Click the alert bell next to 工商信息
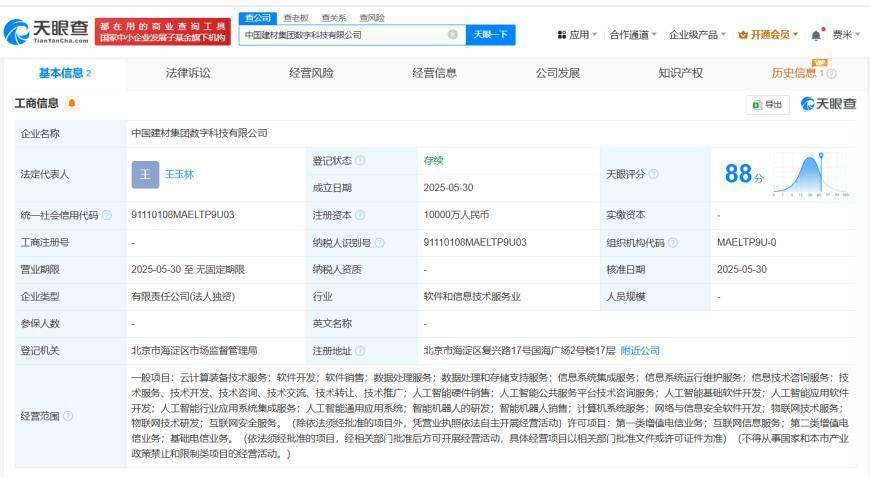 coord(72,103)
